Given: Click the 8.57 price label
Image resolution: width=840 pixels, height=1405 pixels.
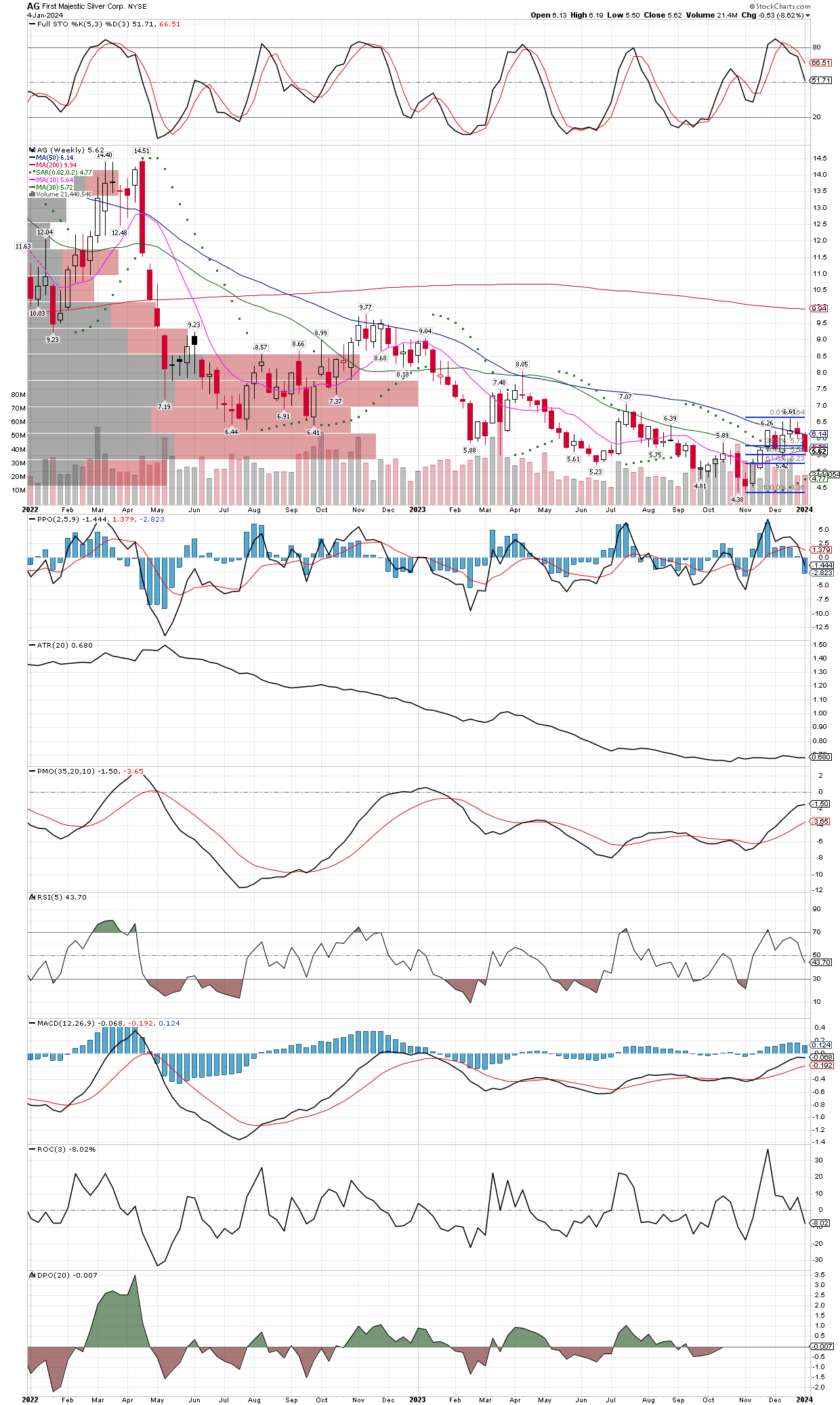Looking at the screenshot, I should click(261, 348).
